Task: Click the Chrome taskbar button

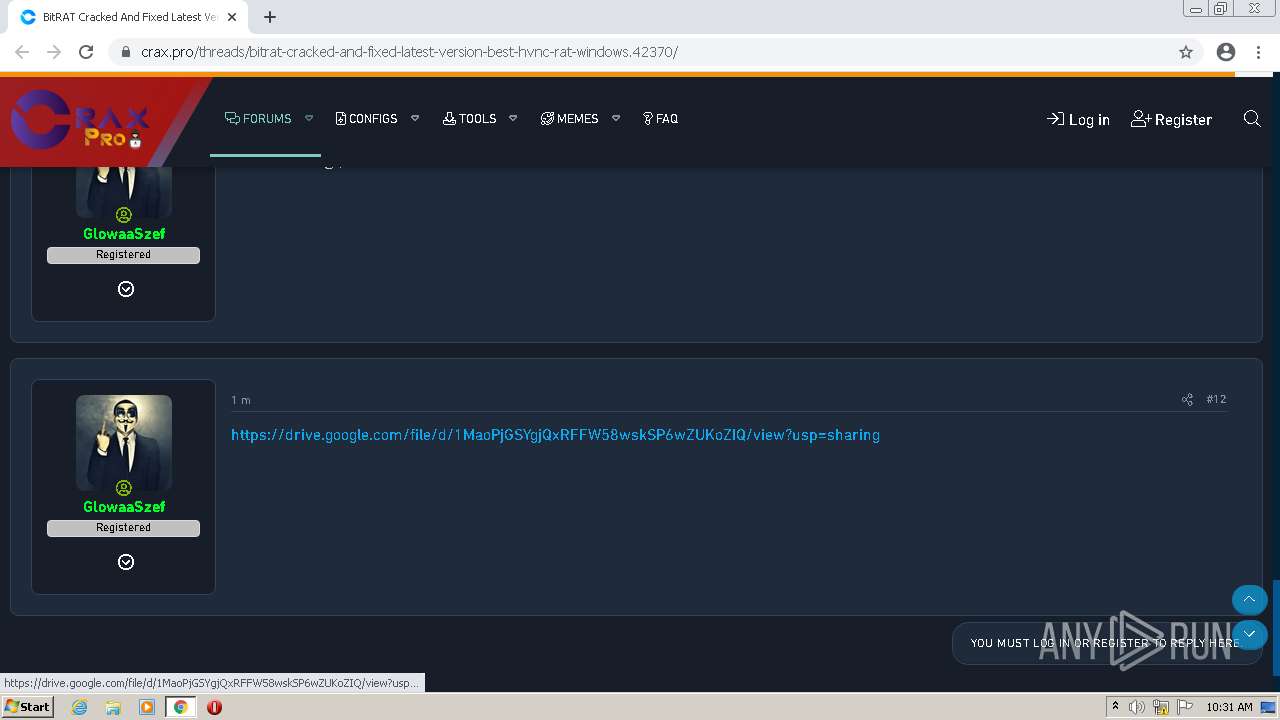Action: (181, 707)
